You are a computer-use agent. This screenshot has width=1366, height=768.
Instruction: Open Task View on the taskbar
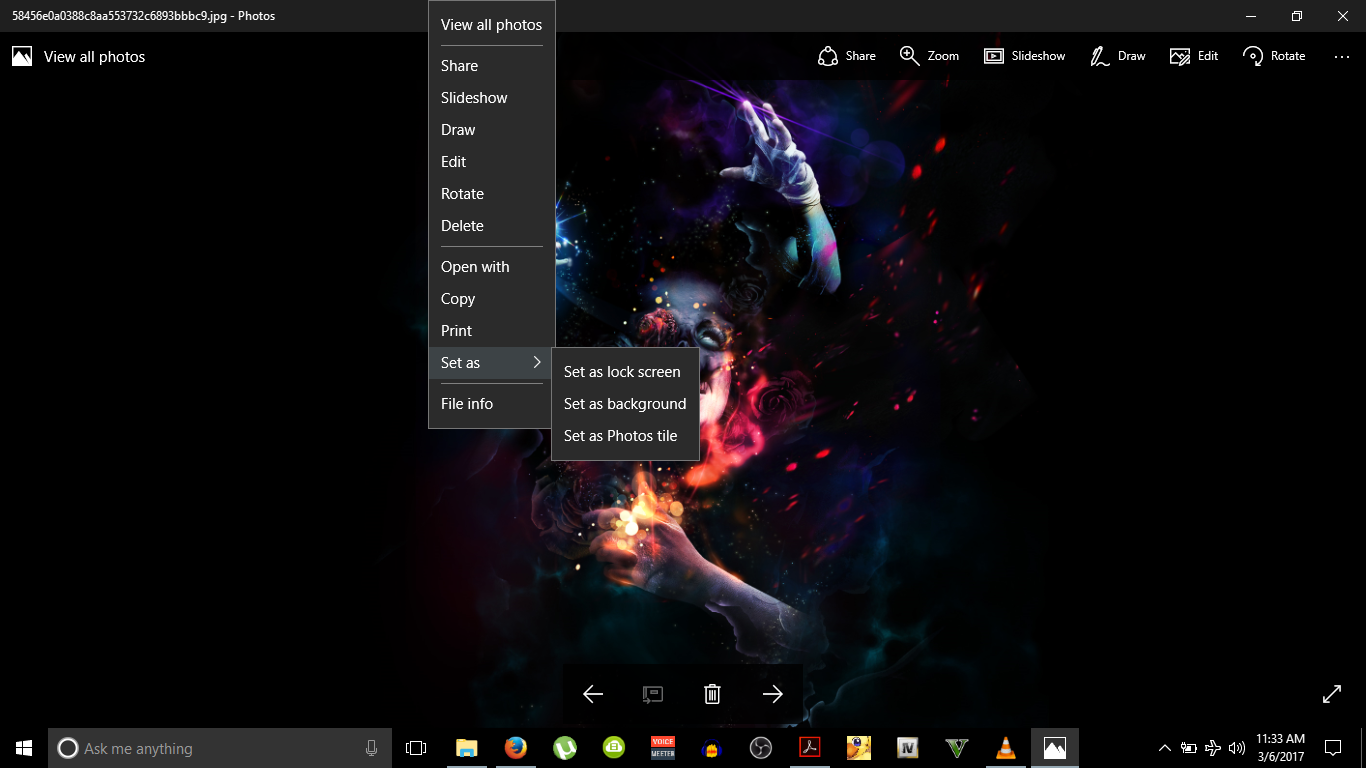(x=416, y=748)
